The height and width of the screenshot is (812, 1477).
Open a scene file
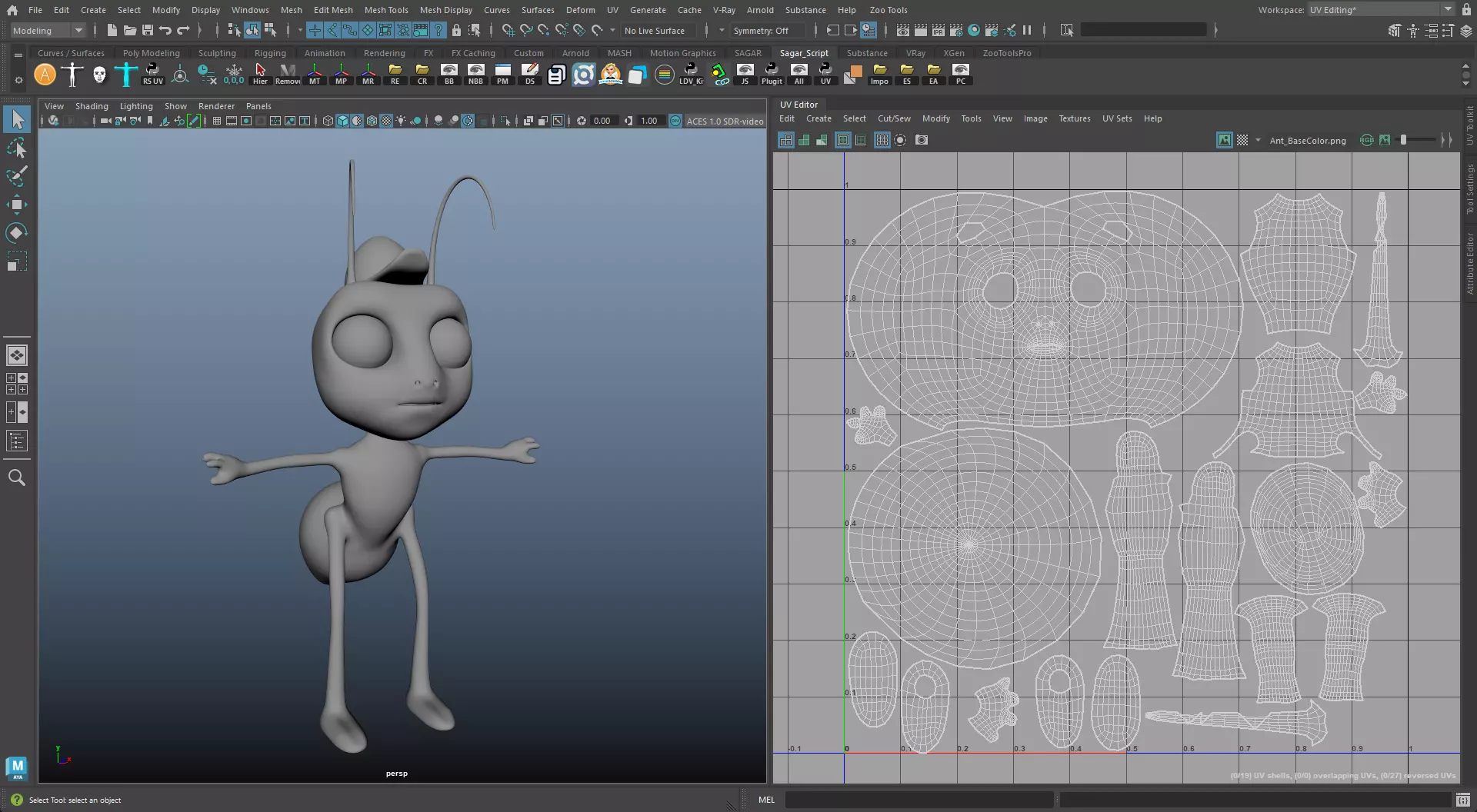pos(129,31)
